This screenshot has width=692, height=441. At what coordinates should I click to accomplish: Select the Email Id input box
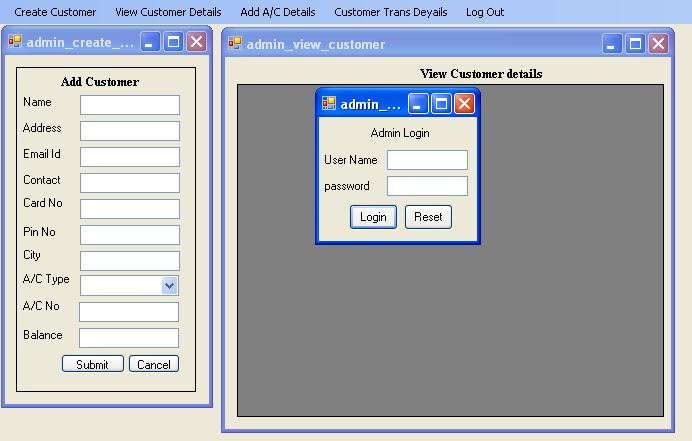(129, 157)
